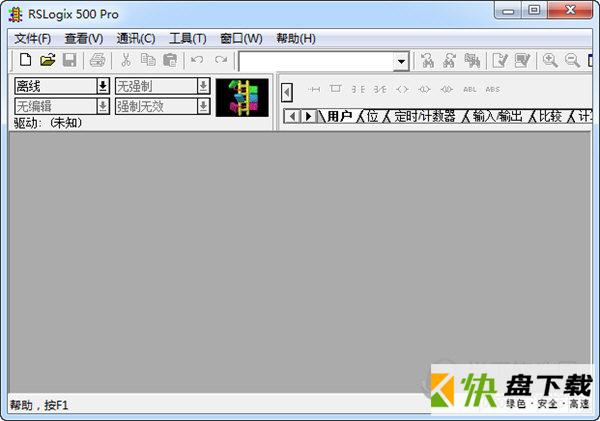Switch to the 输入/输出 tab
Screen dimensions: 600x421
point(497,116)
